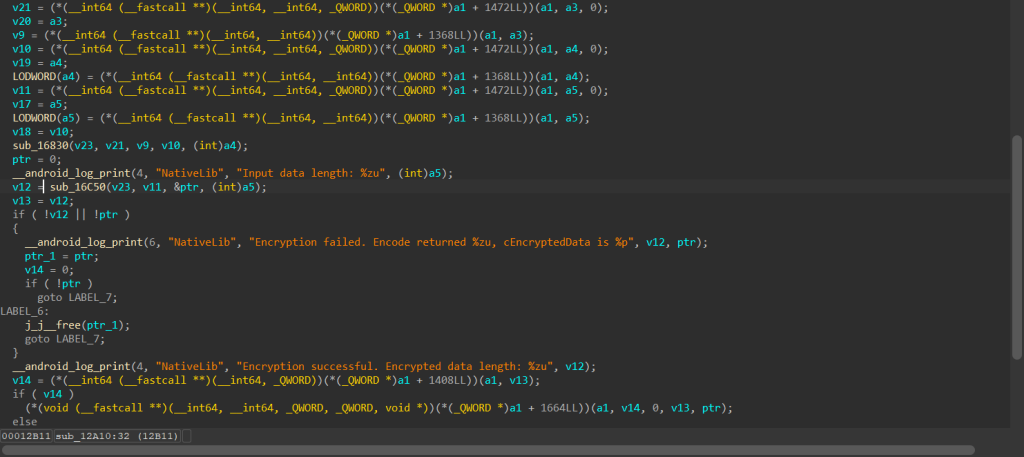This screenshot has width=1024, height=457.
Task: Click the line "v19 = a4;"
Action: coord(40,63)
